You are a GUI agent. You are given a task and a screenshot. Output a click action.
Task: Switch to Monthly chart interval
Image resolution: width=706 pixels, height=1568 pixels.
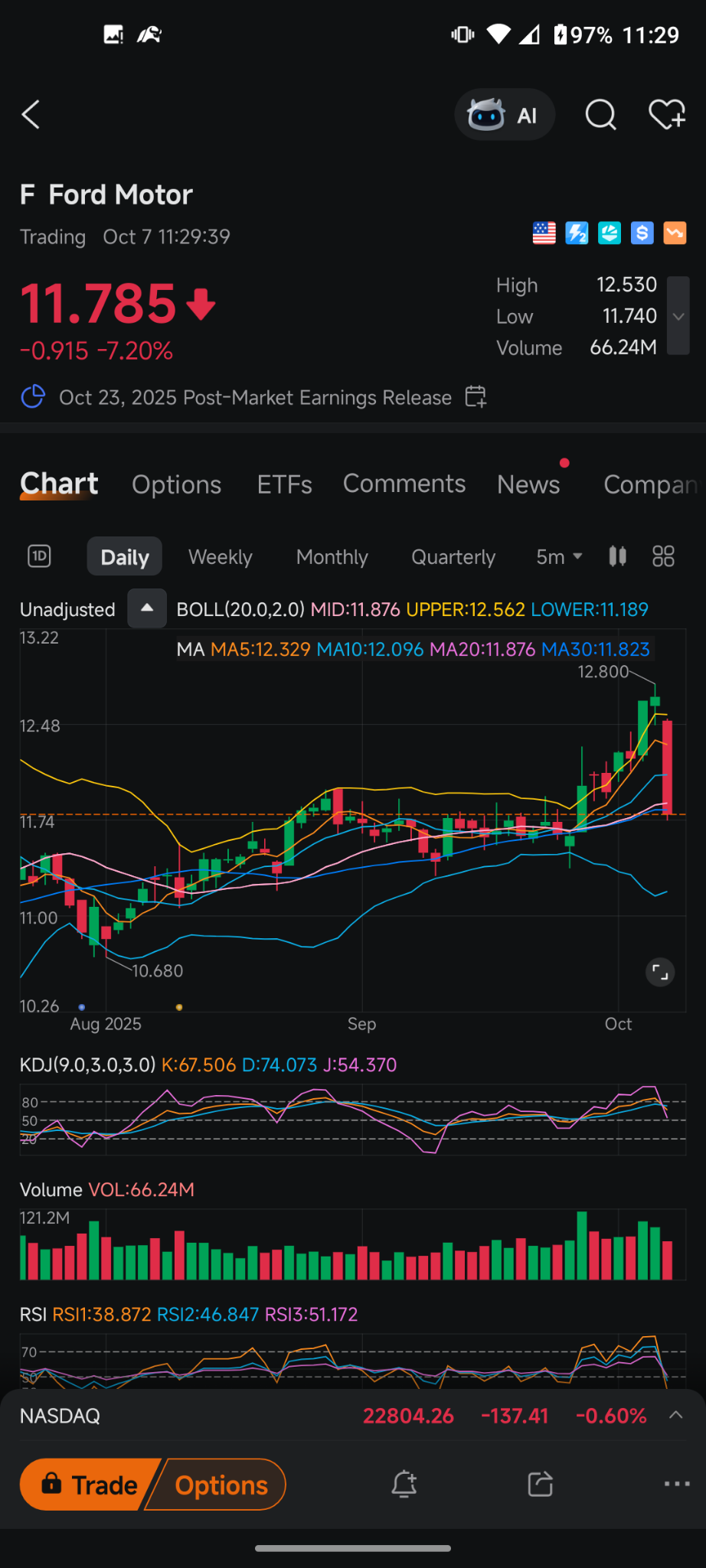click(x=332, y=557)
